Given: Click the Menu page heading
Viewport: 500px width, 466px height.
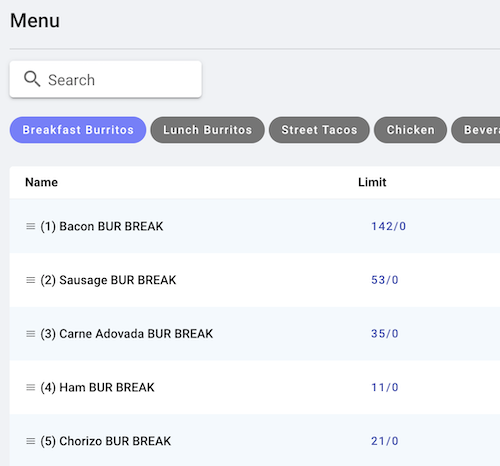Looking at the screenshot, I should click(x=35, y=21).
